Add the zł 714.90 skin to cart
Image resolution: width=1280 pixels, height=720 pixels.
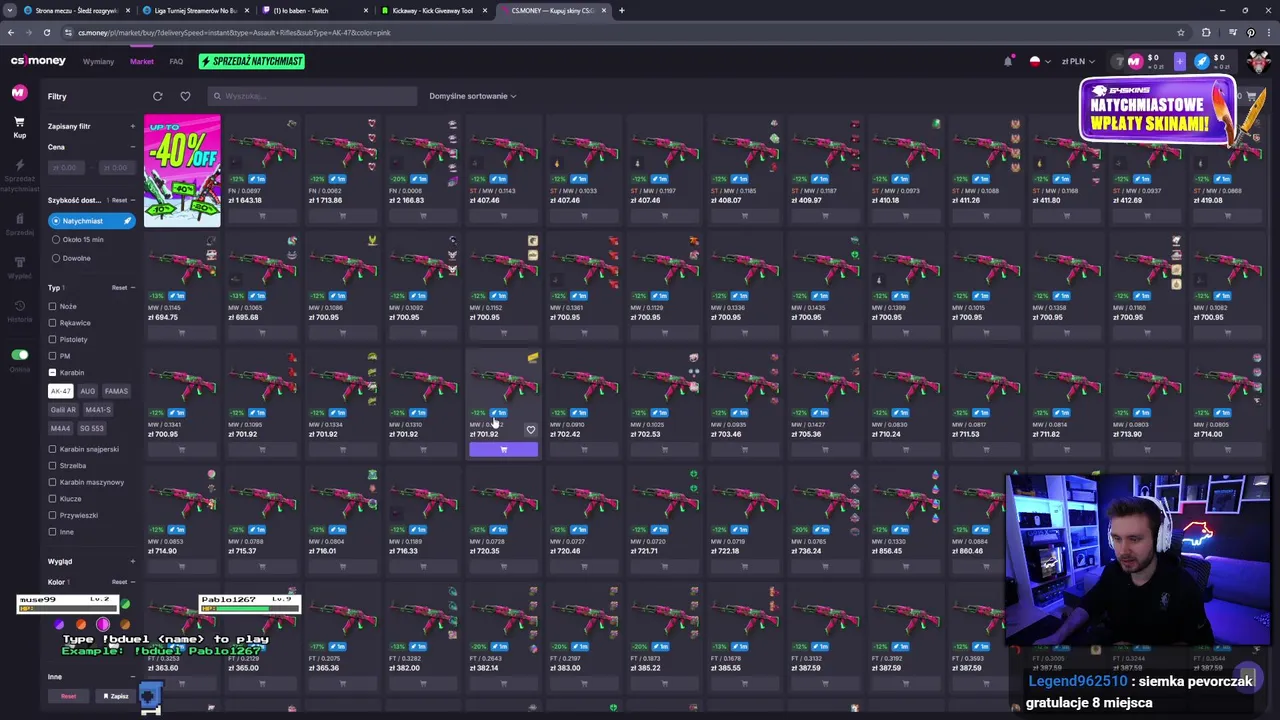(x=182, y=566)
